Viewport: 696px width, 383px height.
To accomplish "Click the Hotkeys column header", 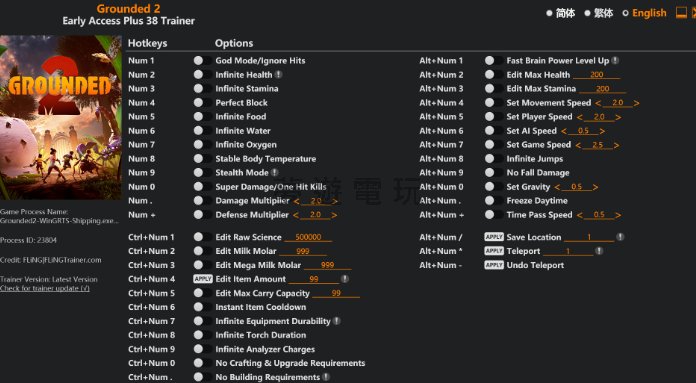I will tap(147, 43).
